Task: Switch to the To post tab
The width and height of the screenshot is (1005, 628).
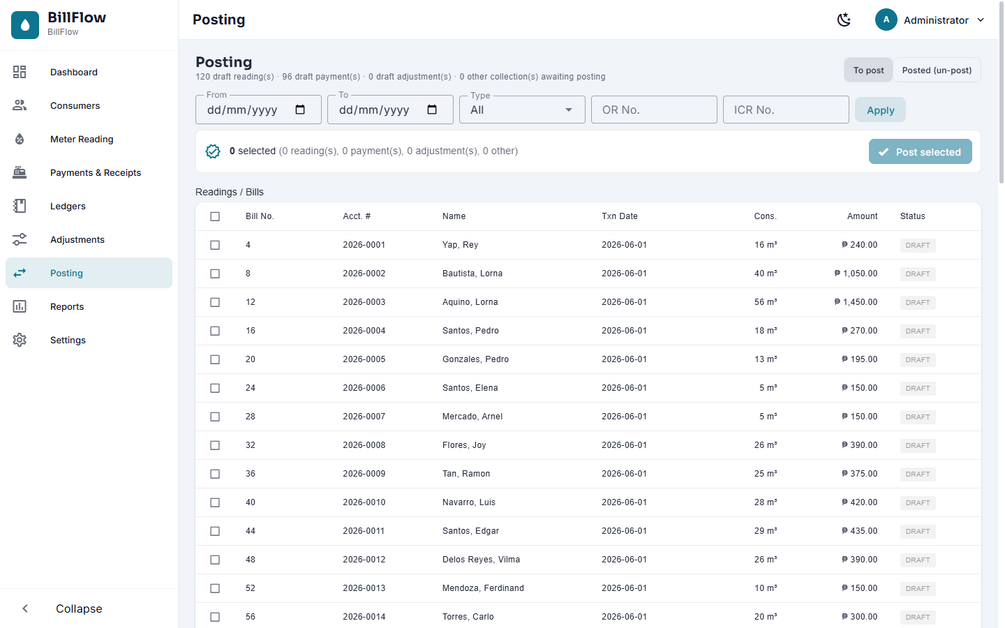Action: coord(868,70)
